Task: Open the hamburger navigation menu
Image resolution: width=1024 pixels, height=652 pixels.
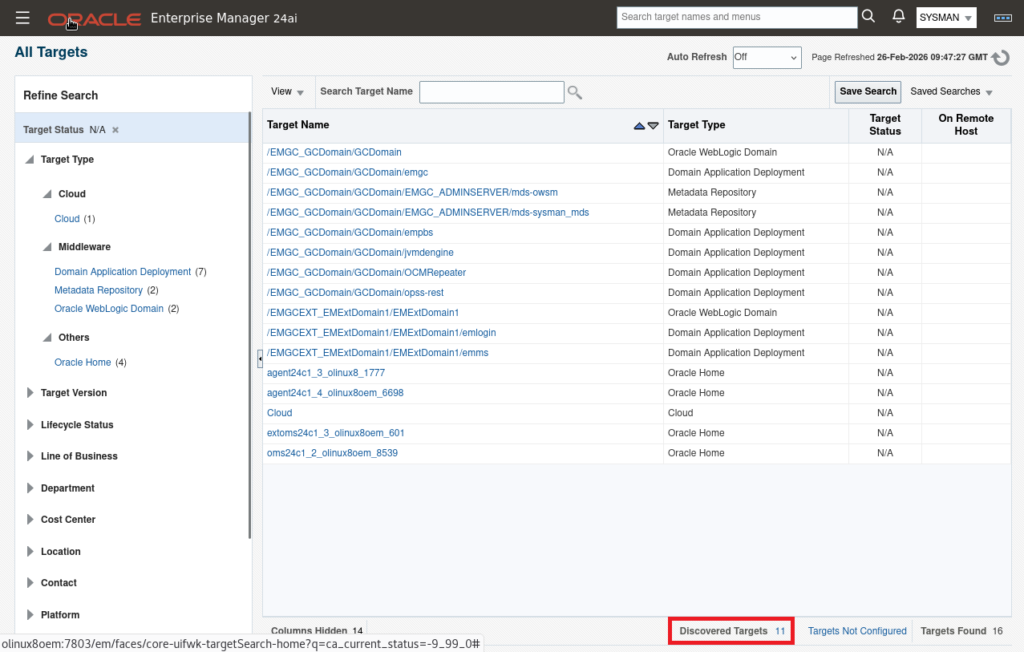Action: pyautogui.click(x=23, y=18)
